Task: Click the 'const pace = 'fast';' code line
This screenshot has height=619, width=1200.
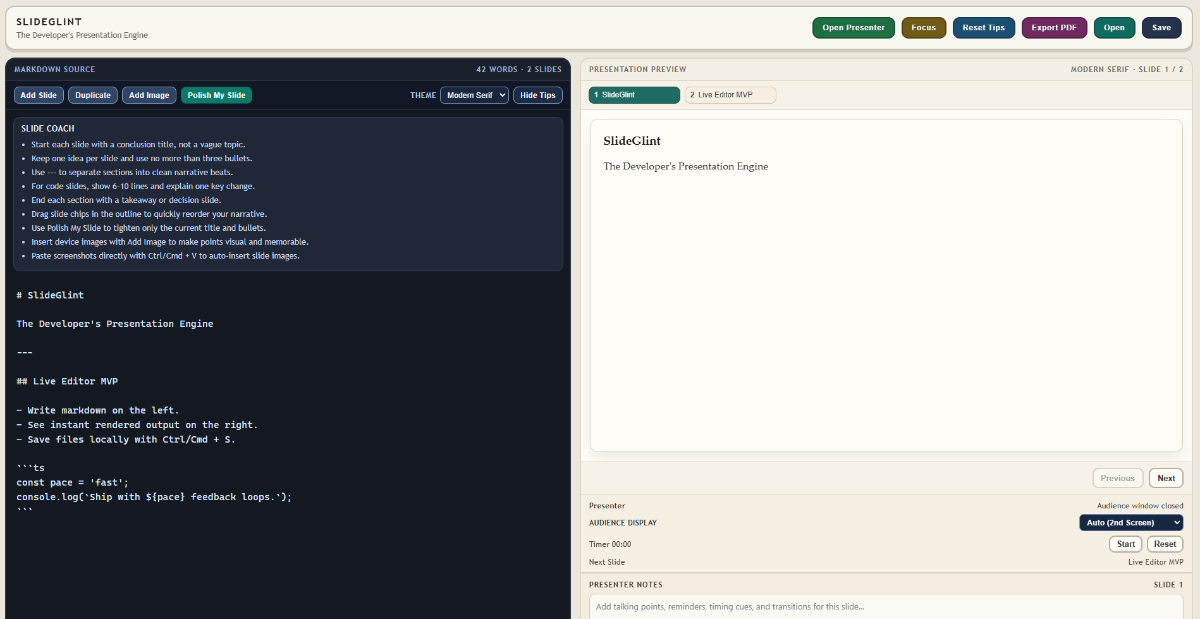Action: click(x=72, y=483)
